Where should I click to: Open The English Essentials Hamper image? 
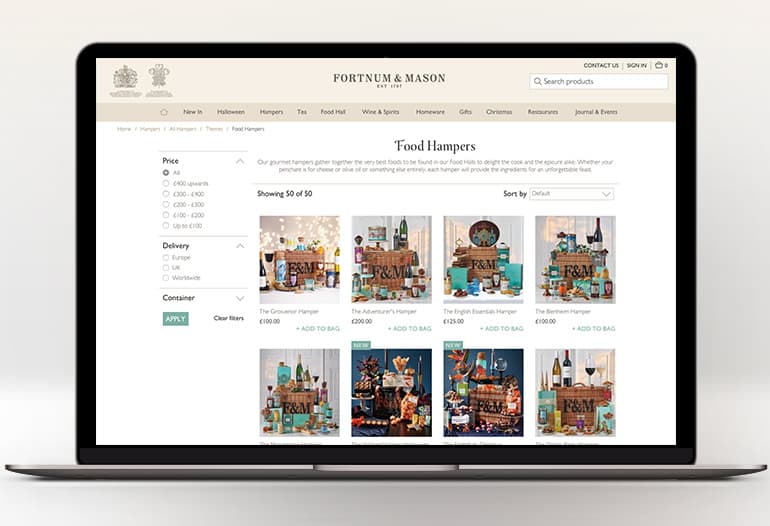point(483,260)
